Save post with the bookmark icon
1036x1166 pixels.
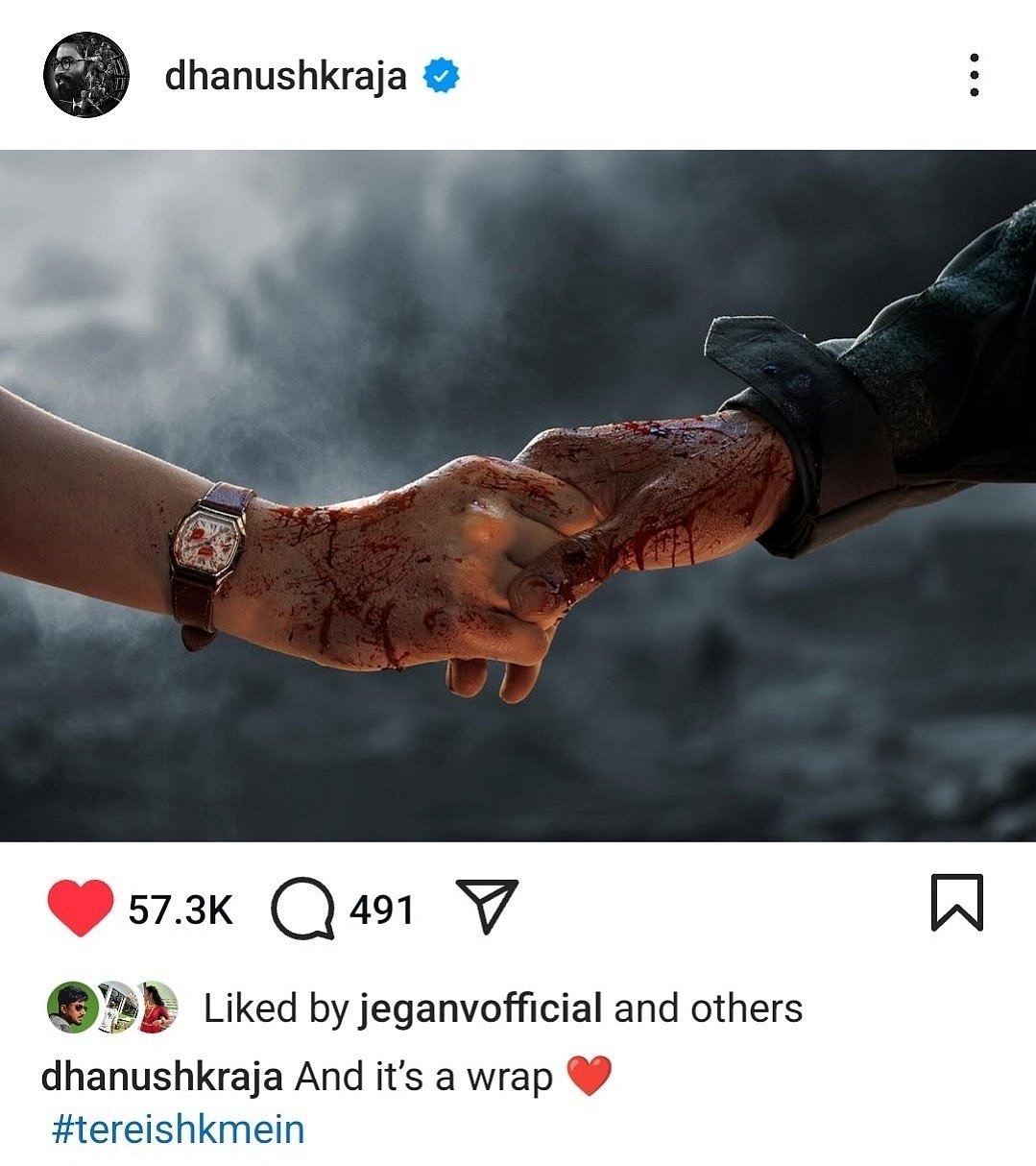click(x=957, y=902)
